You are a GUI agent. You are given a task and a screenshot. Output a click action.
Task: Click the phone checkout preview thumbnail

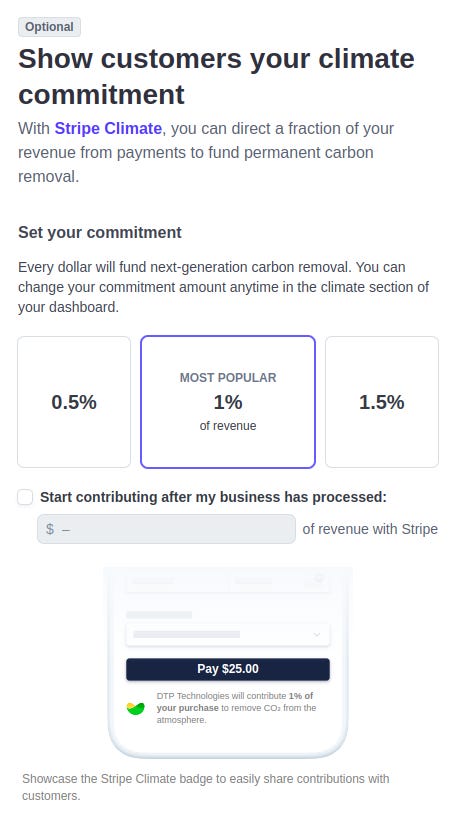[228, 662]
